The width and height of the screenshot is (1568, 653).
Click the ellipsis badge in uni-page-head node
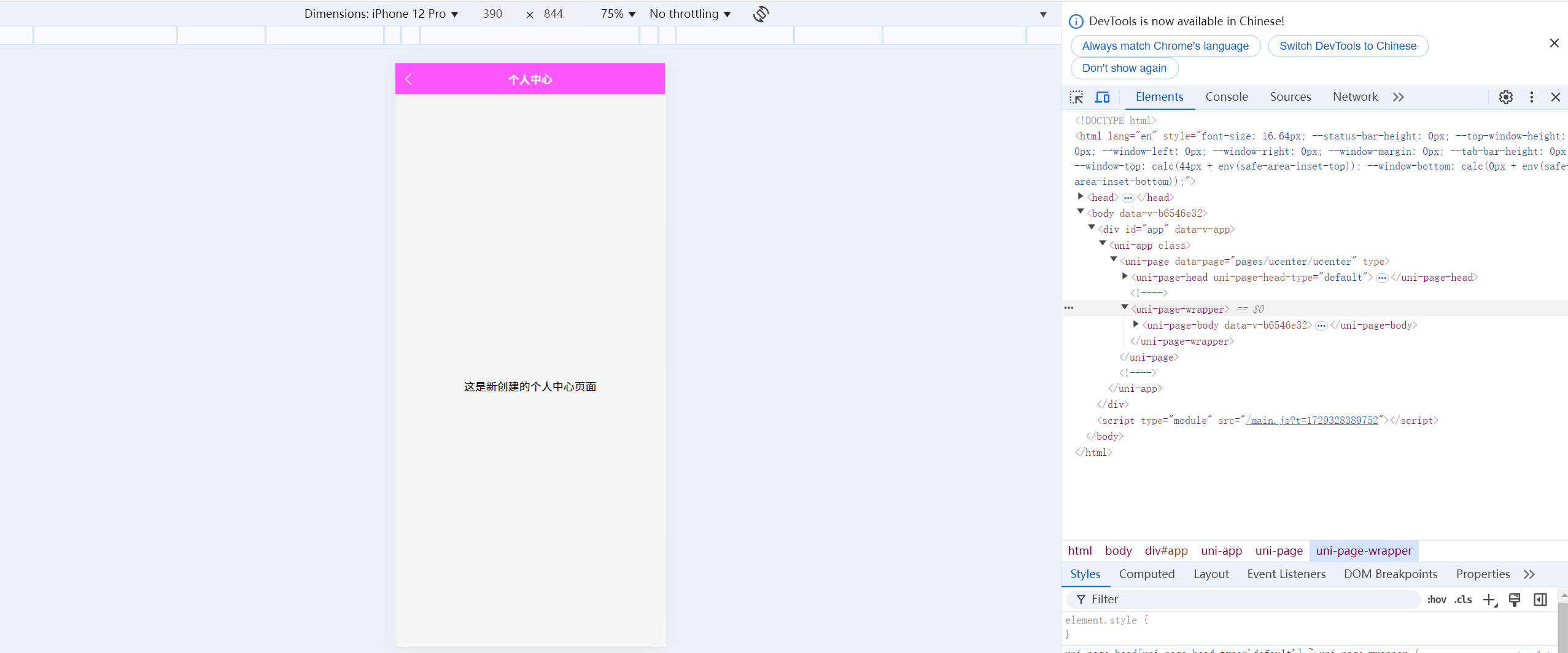[1382, 278]
